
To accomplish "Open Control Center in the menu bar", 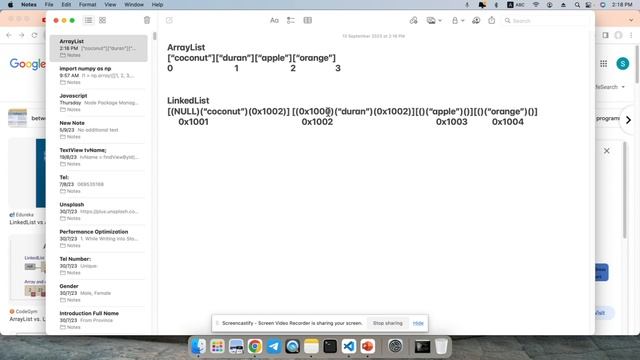I will pyautogui.click(x=588, y=4).
